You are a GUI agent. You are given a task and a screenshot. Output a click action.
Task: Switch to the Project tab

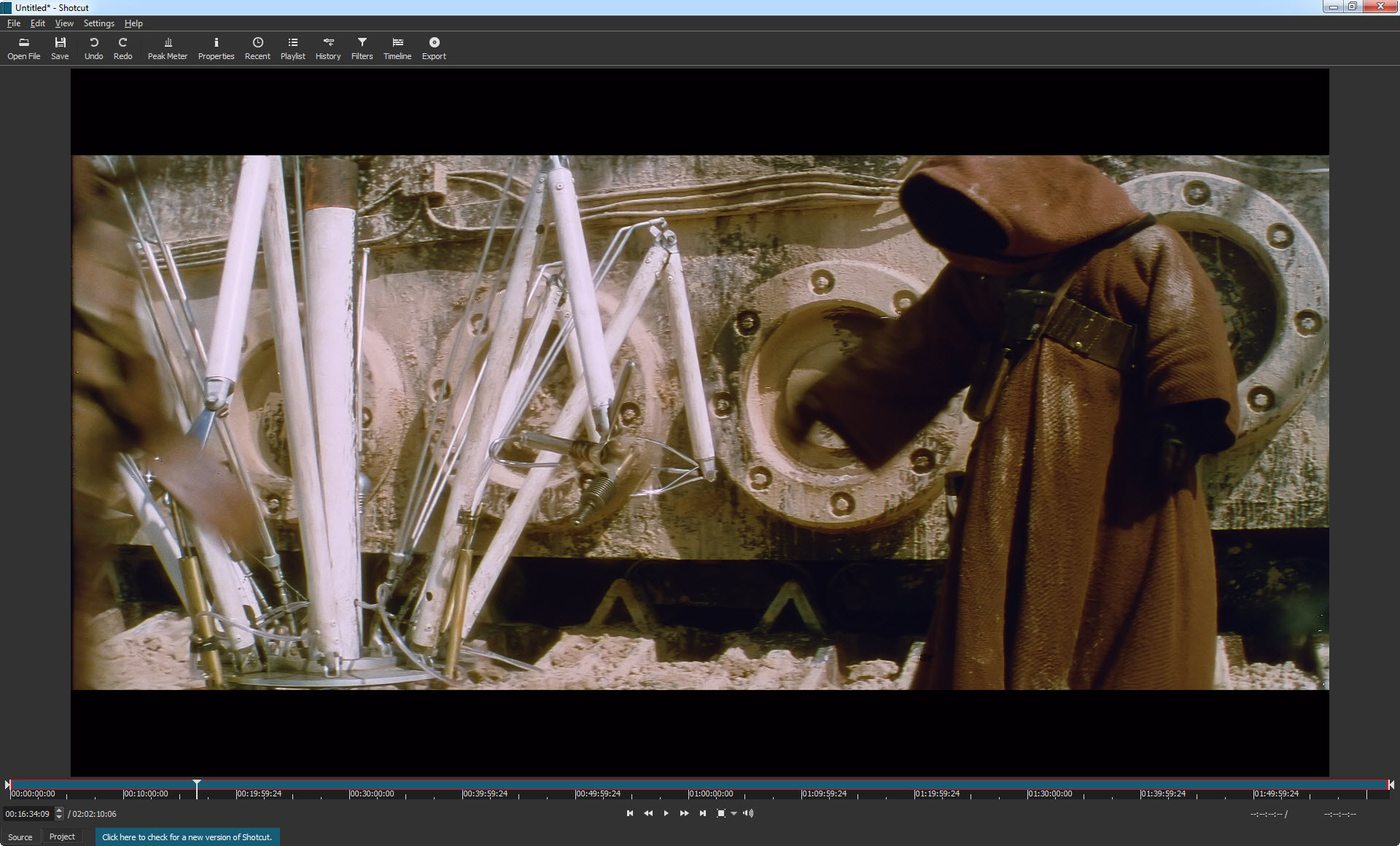[x=62, y=837]
